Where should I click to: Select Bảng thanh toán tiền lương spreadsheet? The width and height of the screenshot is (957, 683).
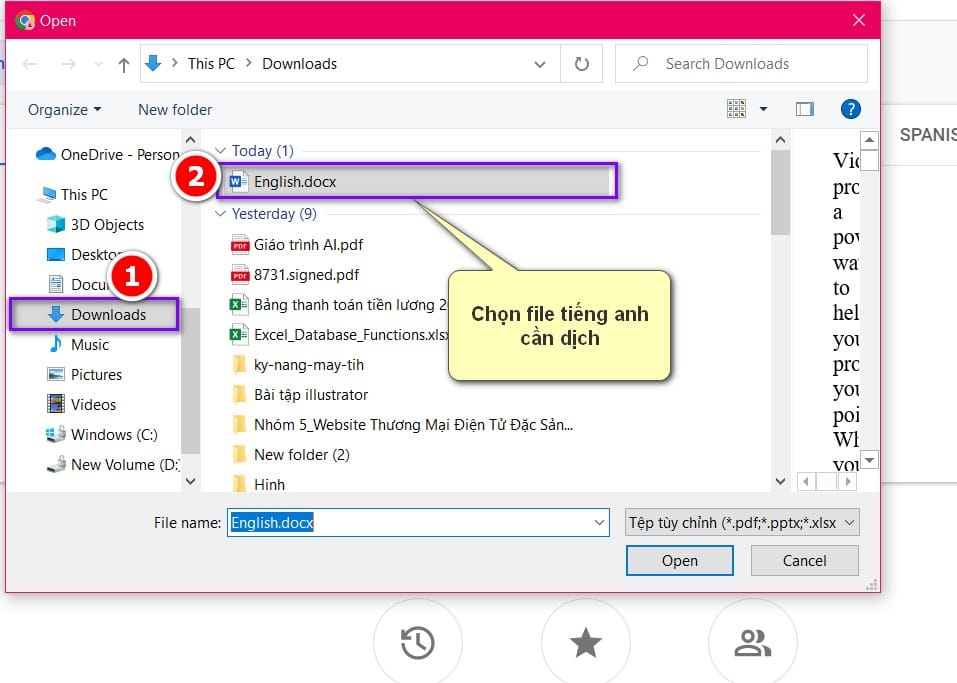coord(339,305)
